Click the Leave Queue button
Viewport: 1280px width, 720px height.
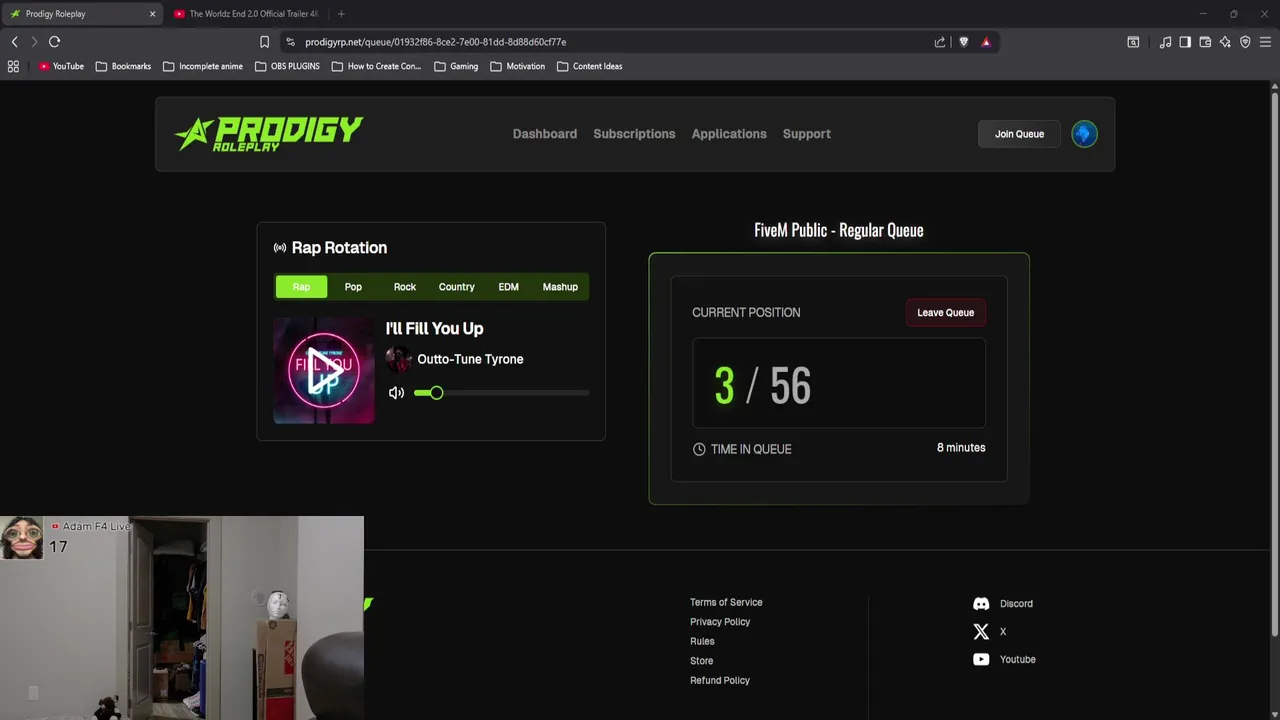coord(945,313)
